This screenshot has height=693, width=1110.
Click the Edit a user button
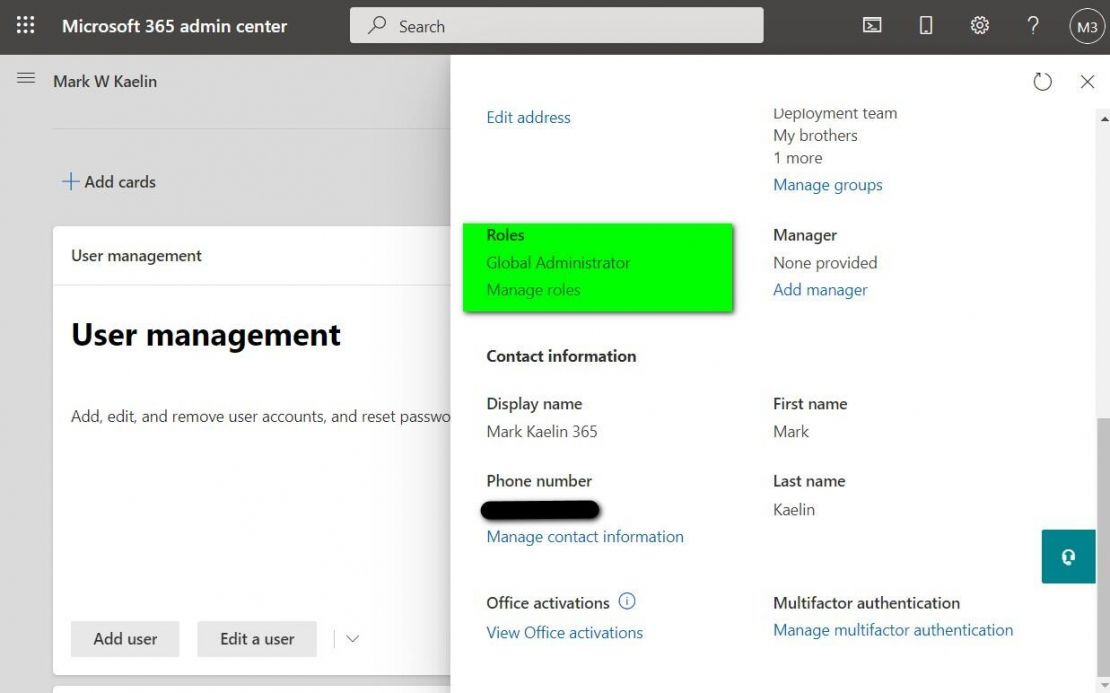pos(256,638)
